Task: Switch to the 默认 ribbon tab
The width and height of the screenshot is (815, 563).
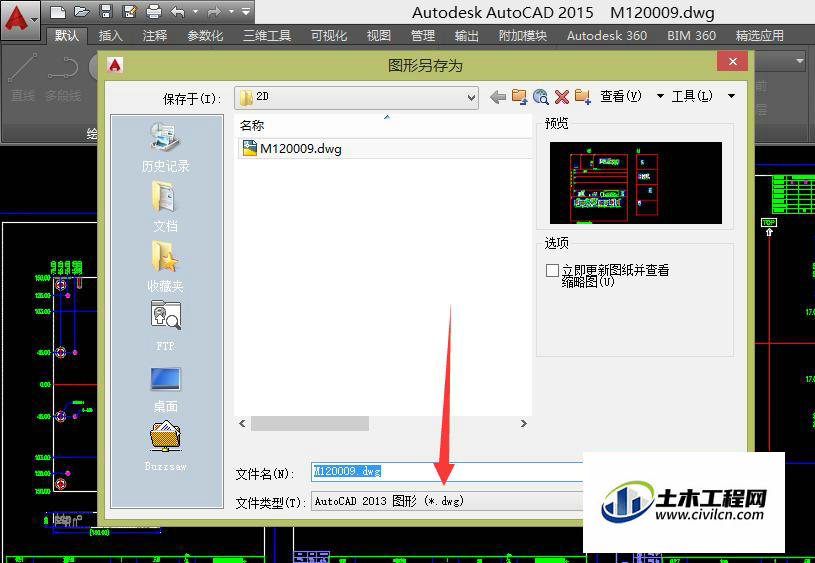Action: pos(67,35)
